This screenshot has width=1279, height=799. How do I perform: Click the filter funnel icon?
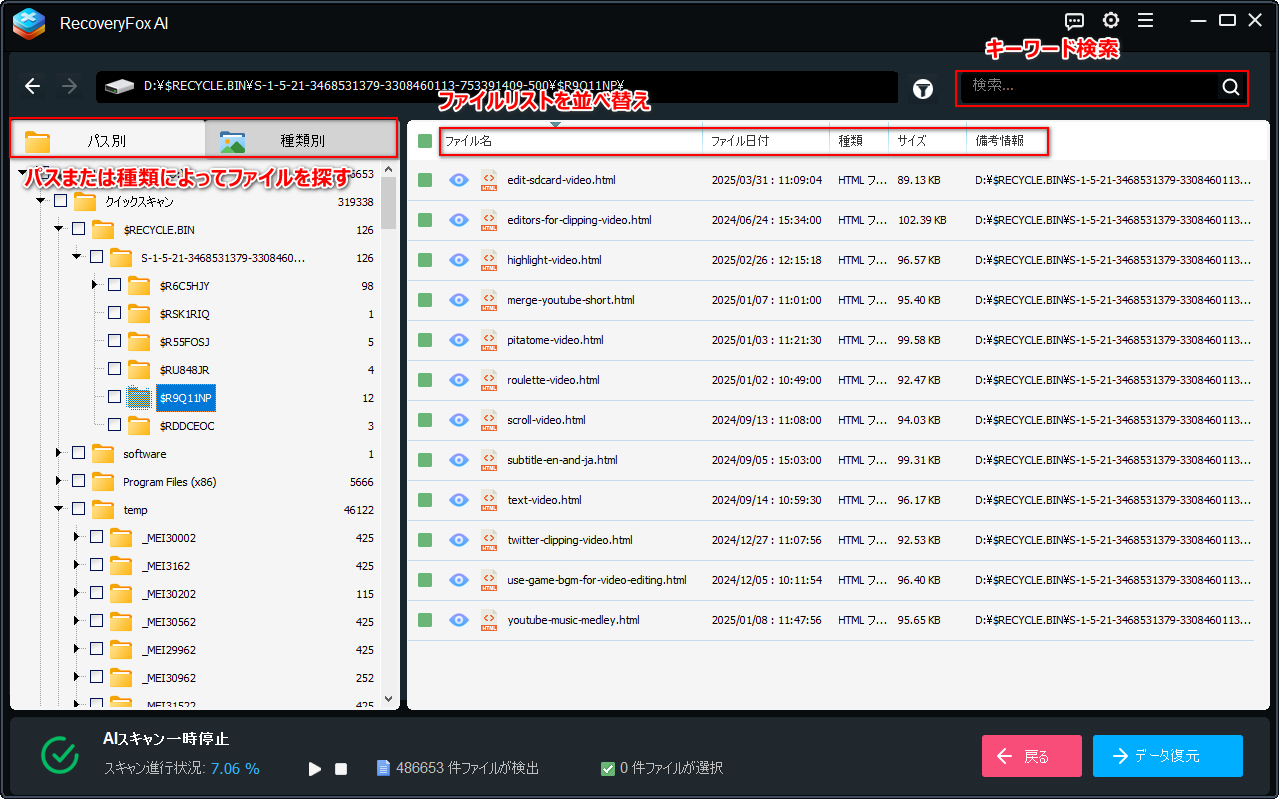(923, 89)
